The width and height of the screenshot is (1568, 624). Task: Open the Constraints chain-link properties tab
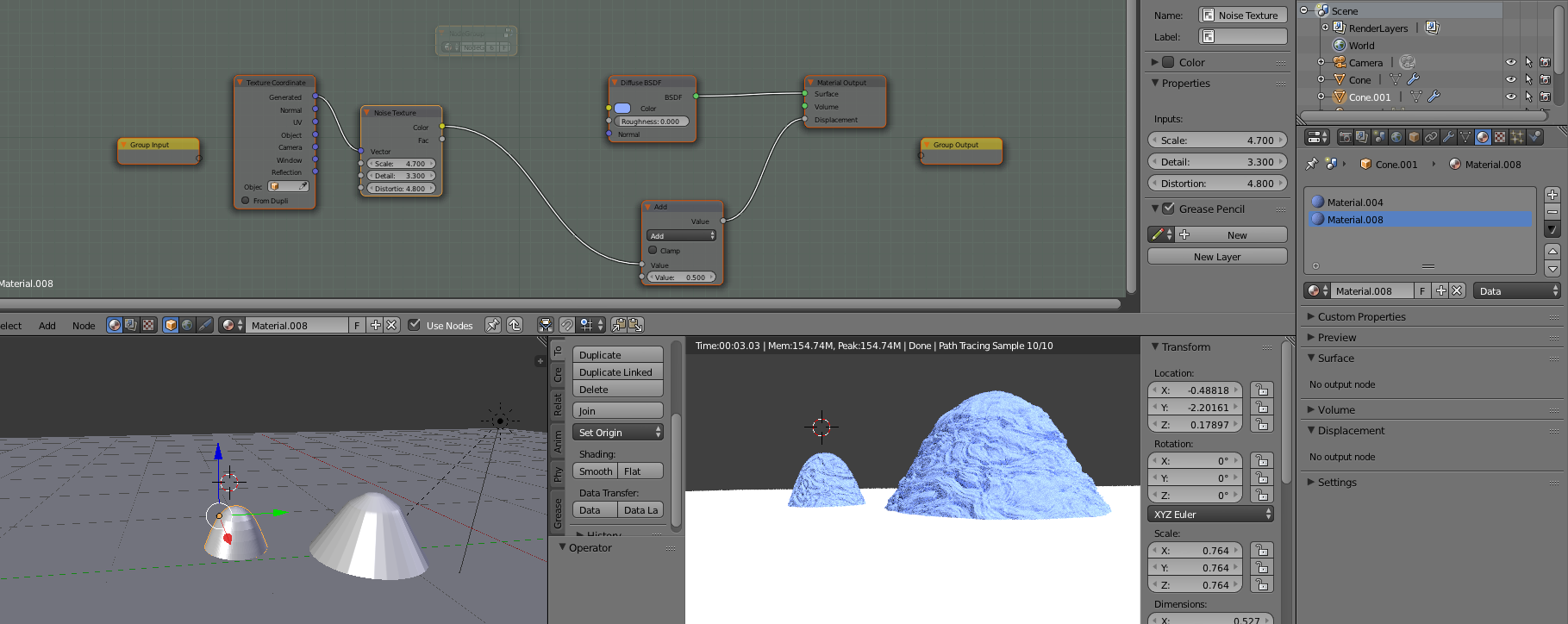[1431, 137]
